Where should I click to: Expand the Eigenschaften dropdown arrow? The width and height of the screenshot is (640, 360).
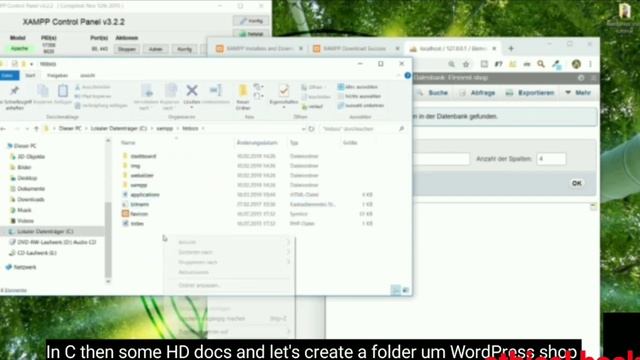(284, 108)
